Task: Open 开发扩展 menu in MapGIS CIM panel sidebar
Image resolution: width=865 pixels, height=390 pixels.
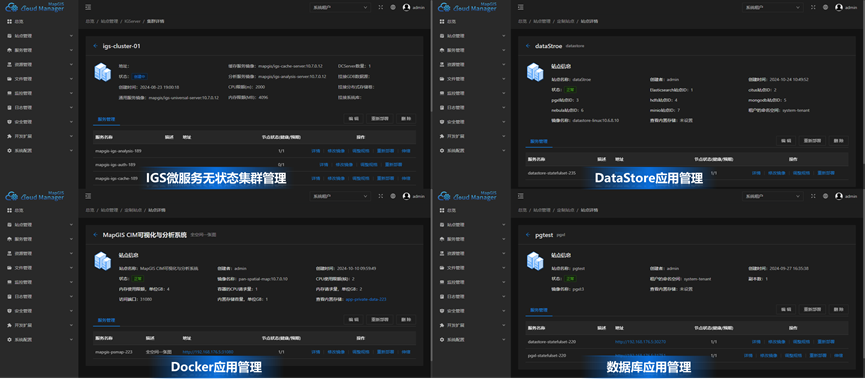Action: click(39, 325)
